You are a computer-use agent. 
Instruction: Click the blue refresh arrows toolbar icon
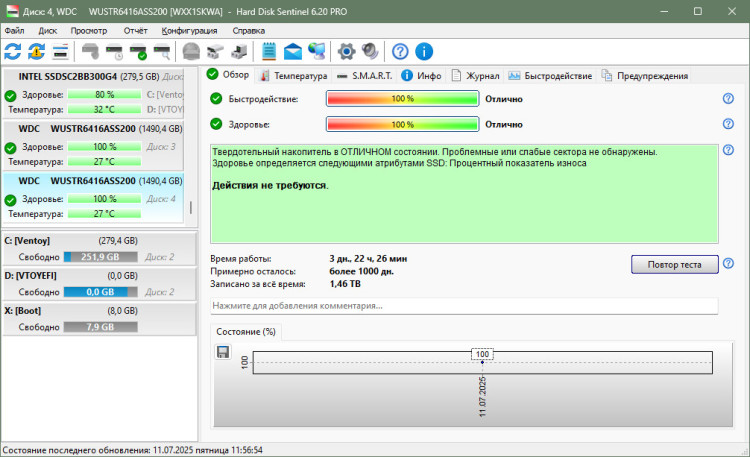pyautogui.click(x=13, y=52)
